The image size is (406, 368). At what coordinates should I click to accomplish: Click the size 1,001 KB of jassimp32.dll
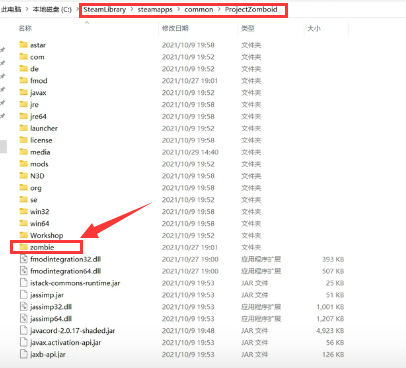(330, 307)
